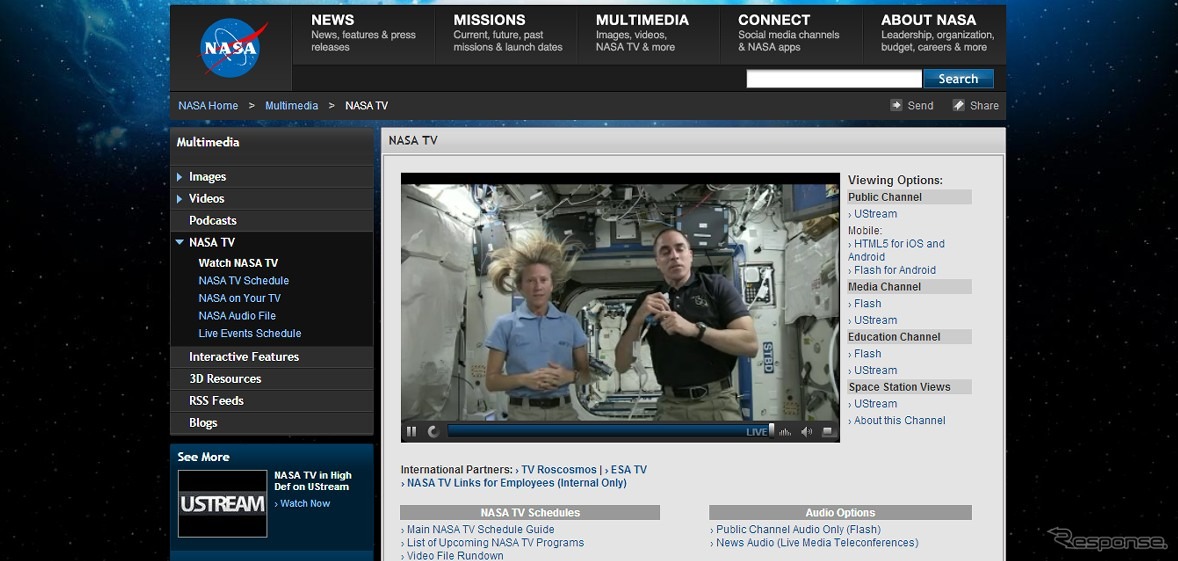1178x561 pixels.
Task: Click the live video frame
Action: pyautogui.click(x=620, y=302)
